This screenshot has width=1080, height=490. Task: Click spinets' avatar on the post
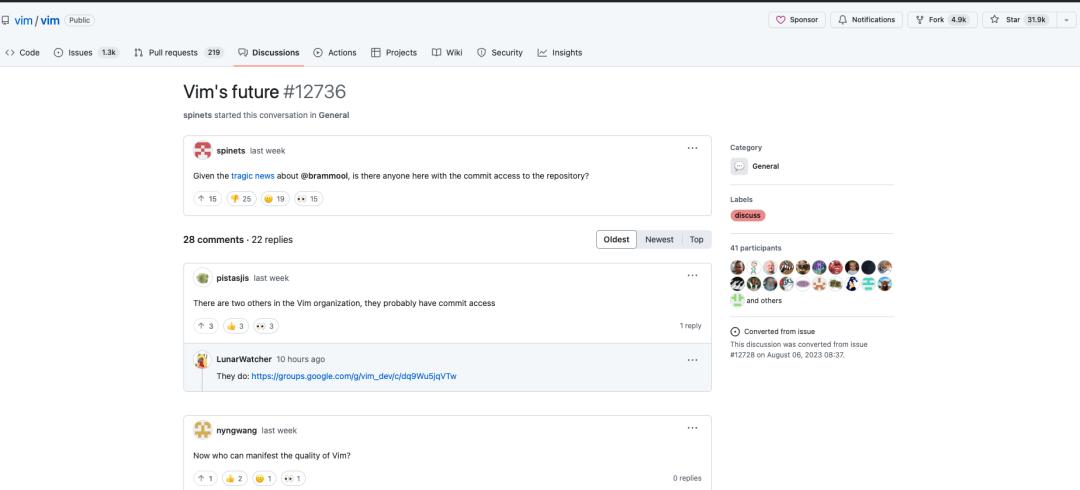click(x=202, y=150)
